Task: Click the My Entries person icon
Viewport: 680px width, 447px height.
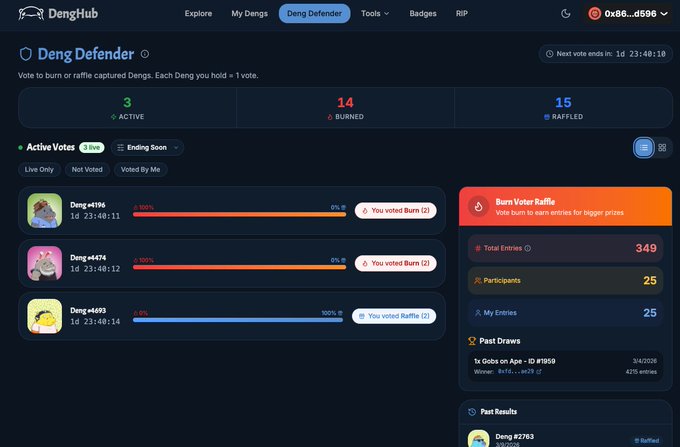Action: pos(478,313)
